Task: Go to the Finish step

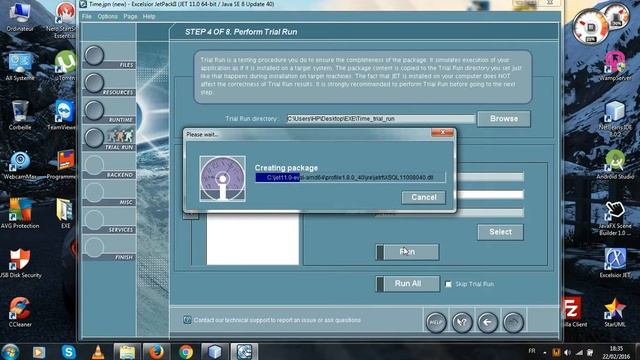Action: pos(94,247)
